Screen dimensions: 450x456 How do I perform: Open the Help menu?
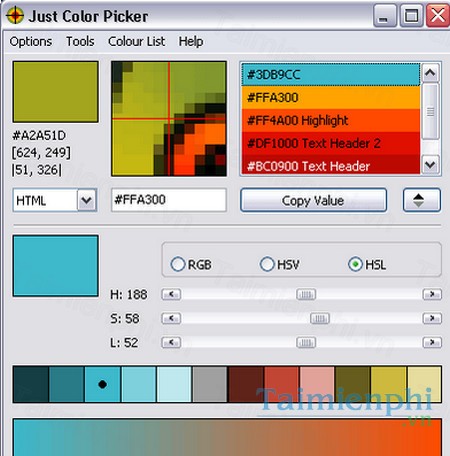tap(191, 42)
